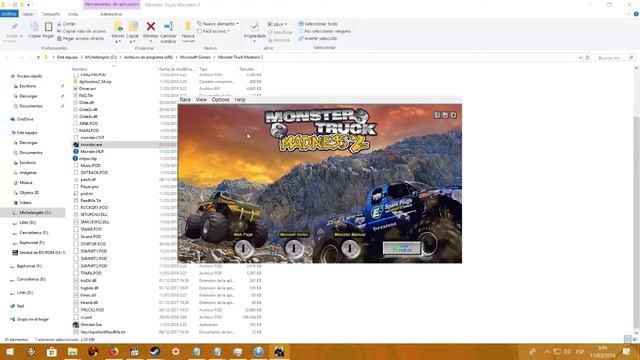Image resolution: width=640 pixels, height=360 pixels.
Task: Open the Copiar a dropdown
Action: [x=132, y=39]
